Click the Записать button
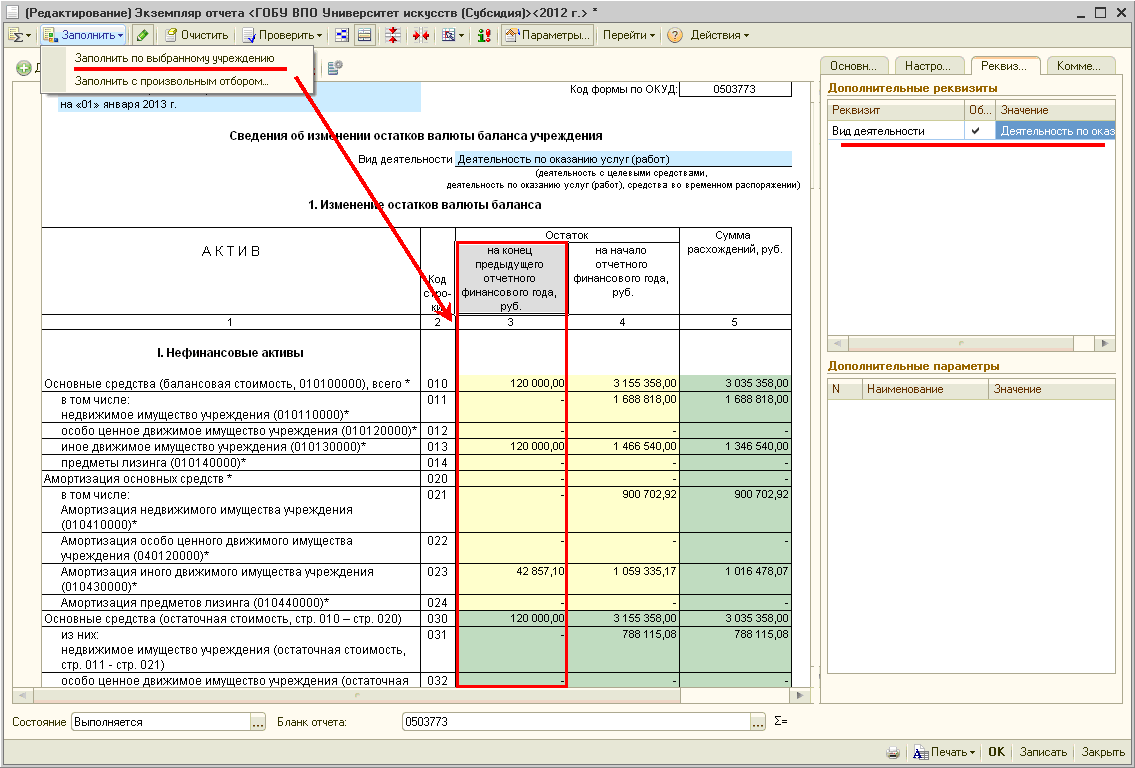1135x768 pixels. (x=1042, y=752)
